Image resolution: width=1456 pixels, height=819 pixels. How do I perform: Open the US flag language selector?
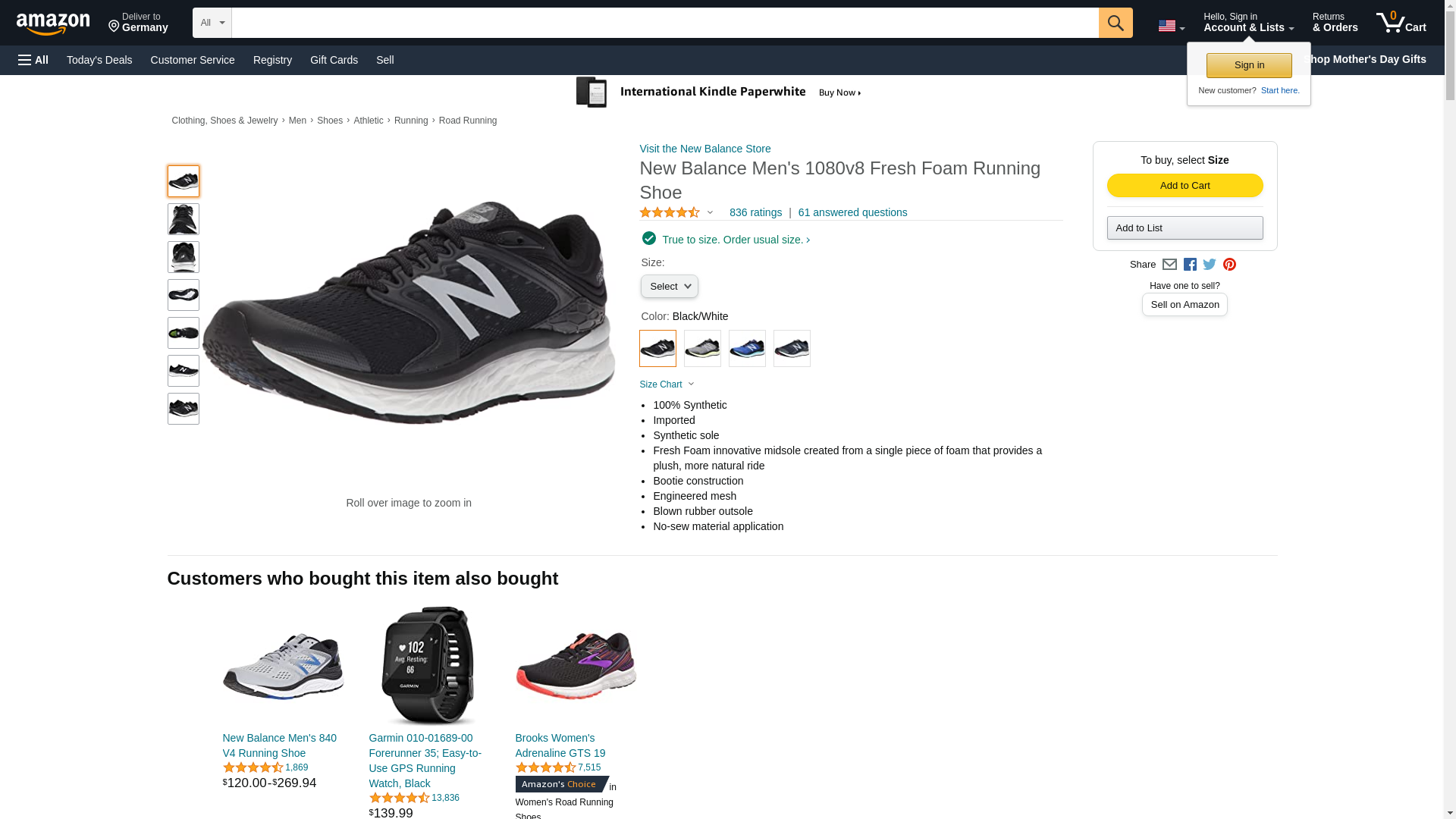point(1171,27)
